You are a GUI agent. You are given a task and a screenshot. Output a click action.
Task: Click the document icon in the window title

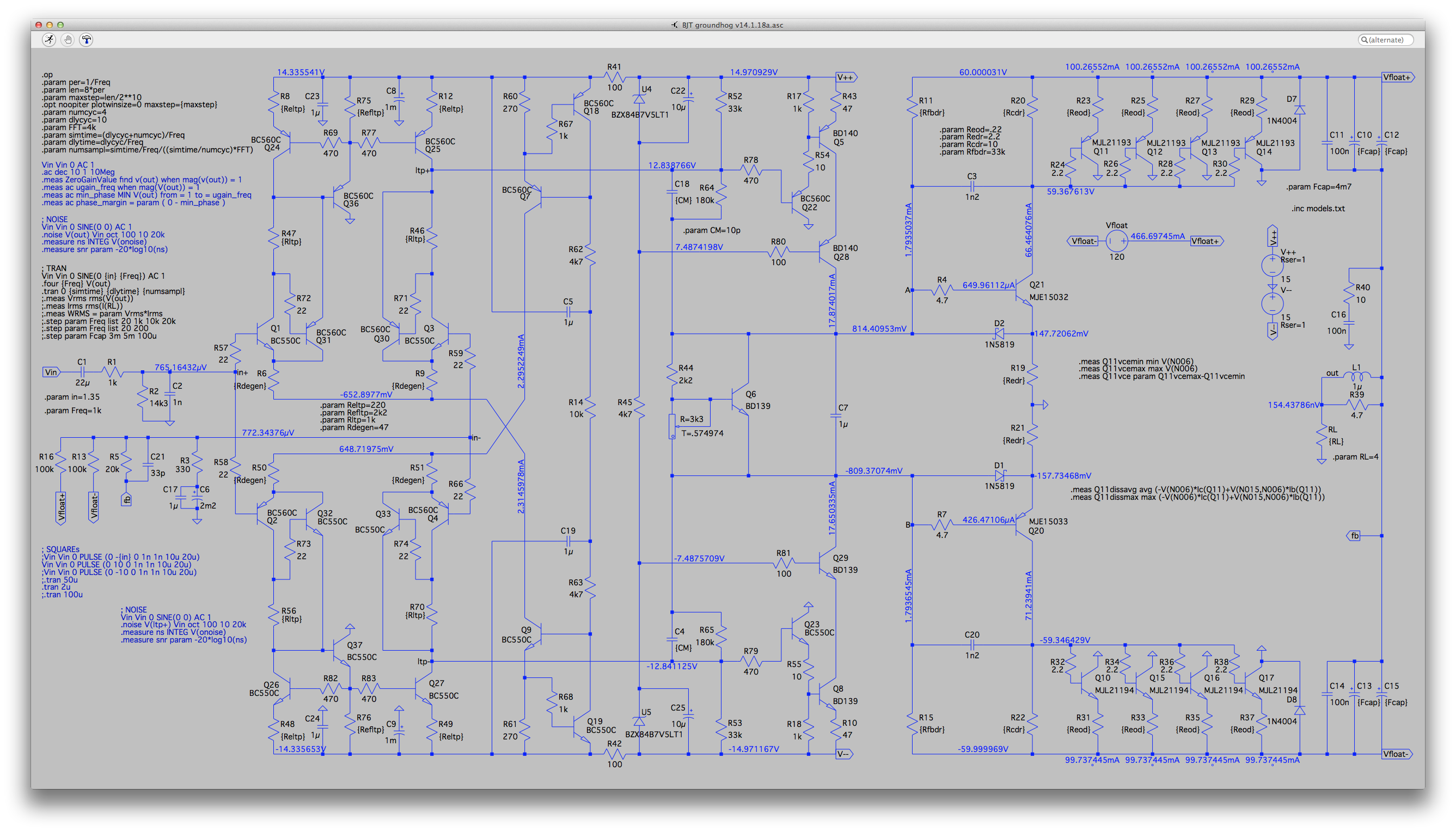(x=674, y=25)
